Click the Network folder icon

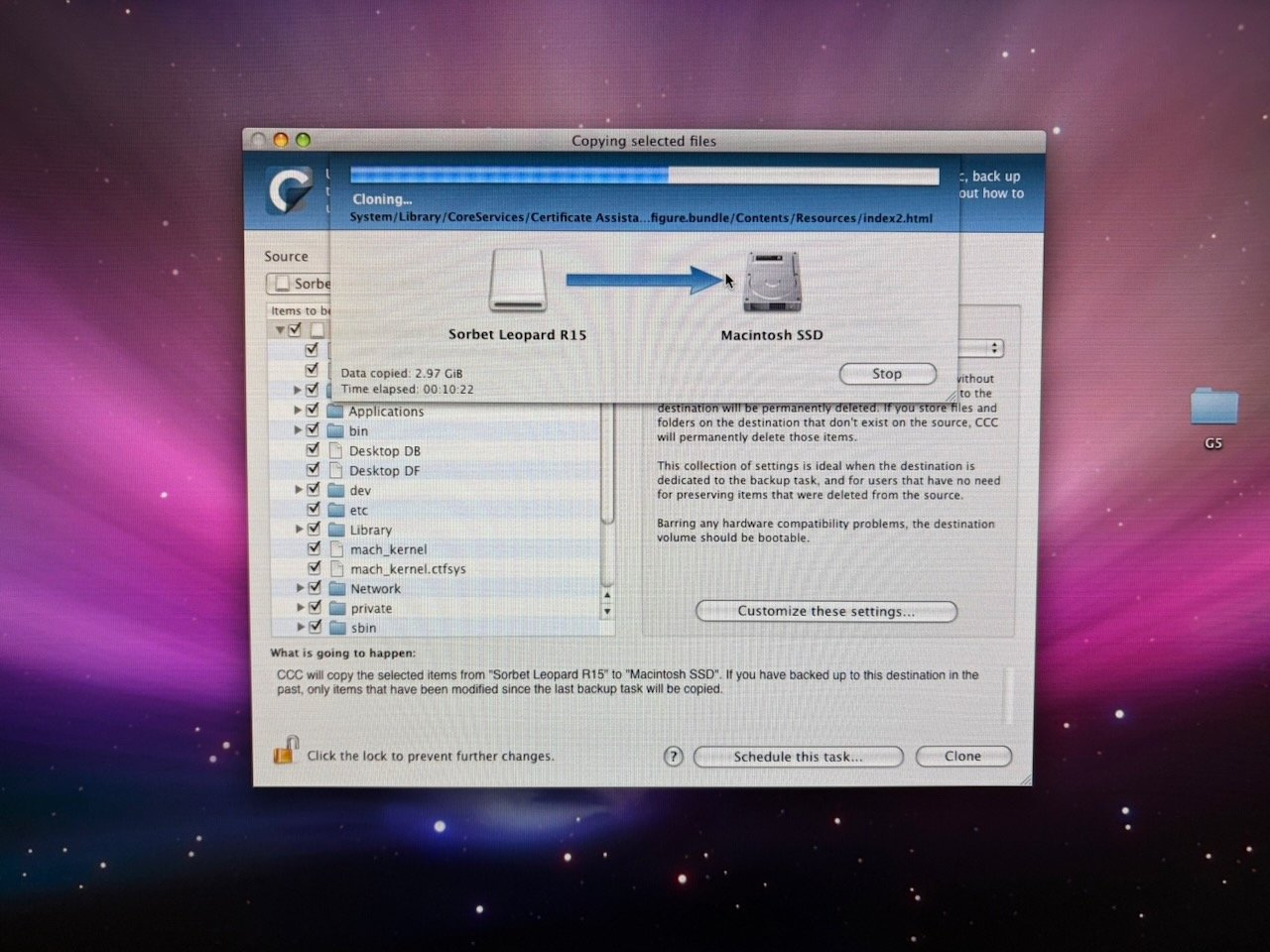[x=336, y=588]
